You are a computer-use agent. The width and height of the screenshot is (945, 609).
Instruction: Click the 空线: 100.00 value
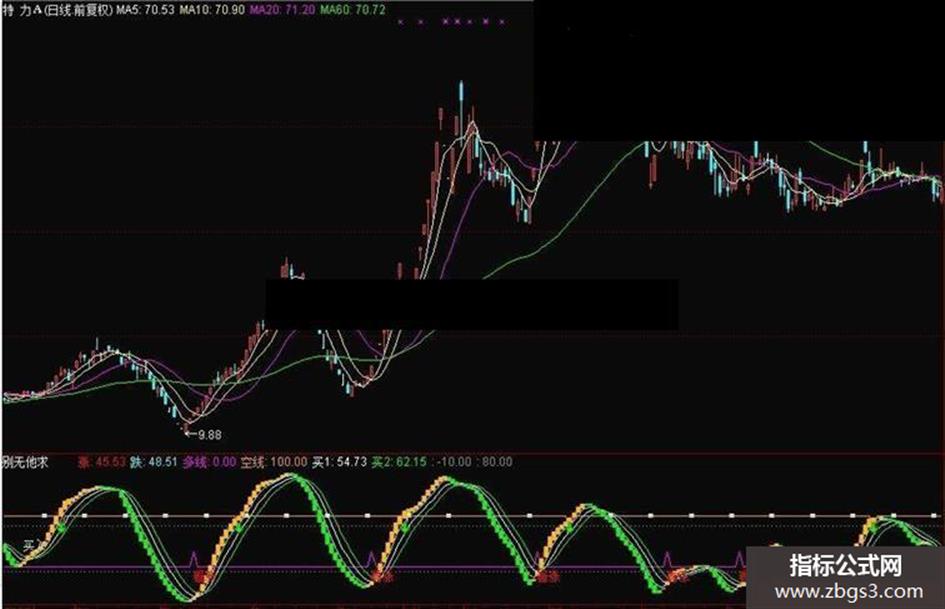274,462
